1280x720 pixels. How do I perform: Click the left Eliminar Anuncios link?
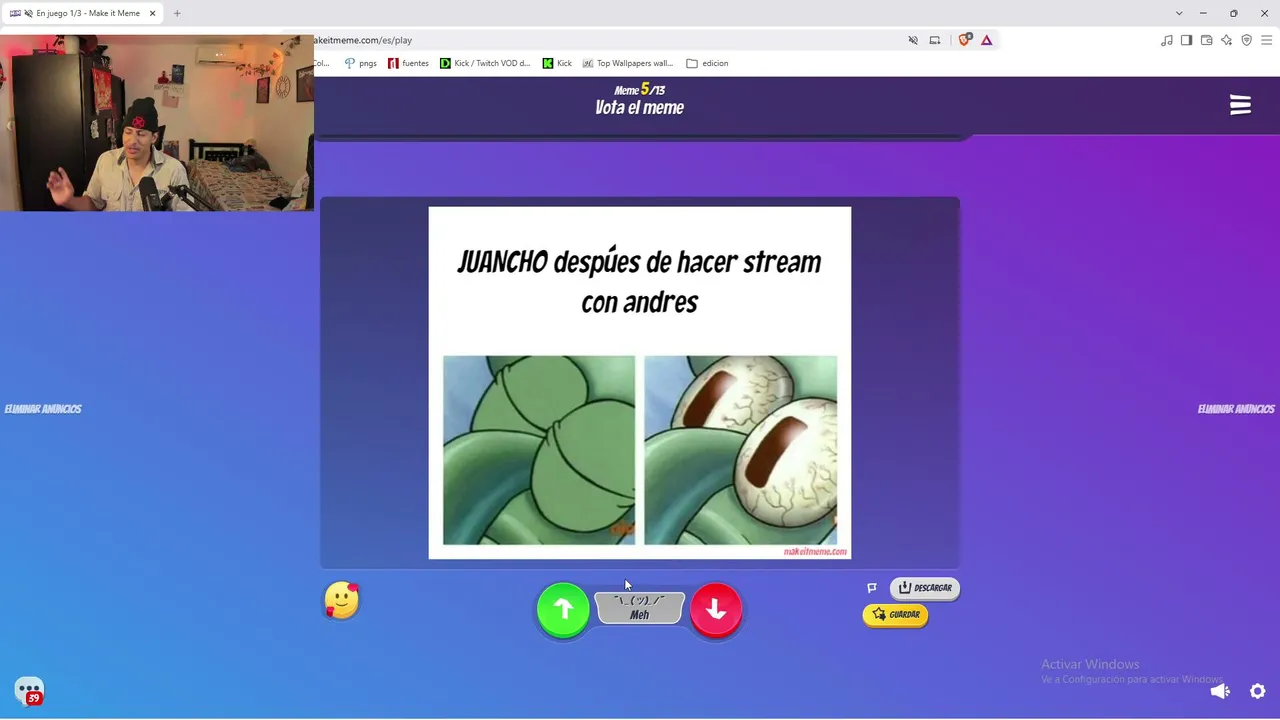[x=43, y=409]
